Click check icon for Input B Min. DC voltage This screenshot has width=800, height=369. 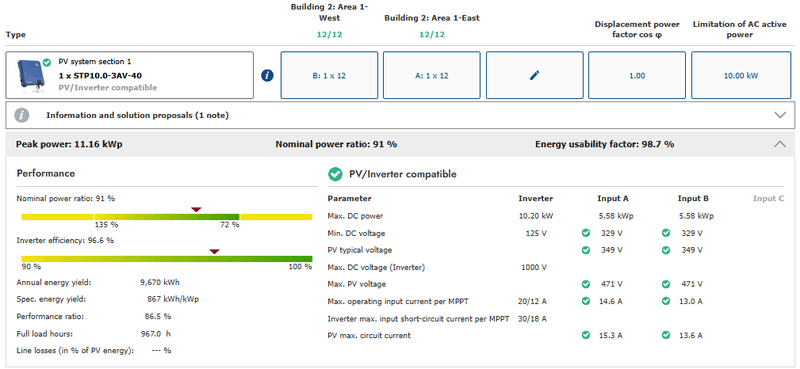pyautogui.click(x=665, y=233)
